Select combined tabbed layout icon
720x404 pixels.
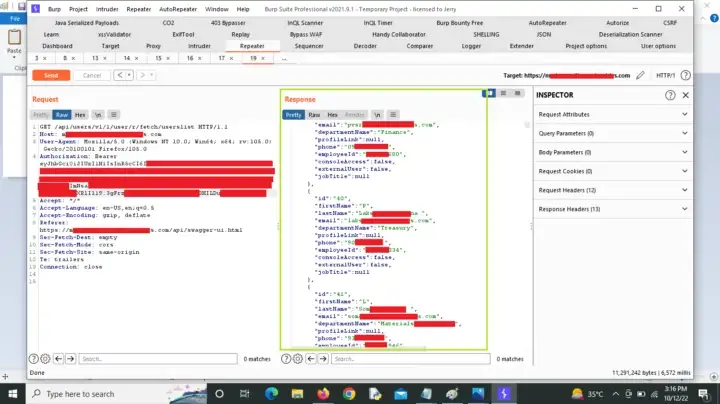coord(518,93)
